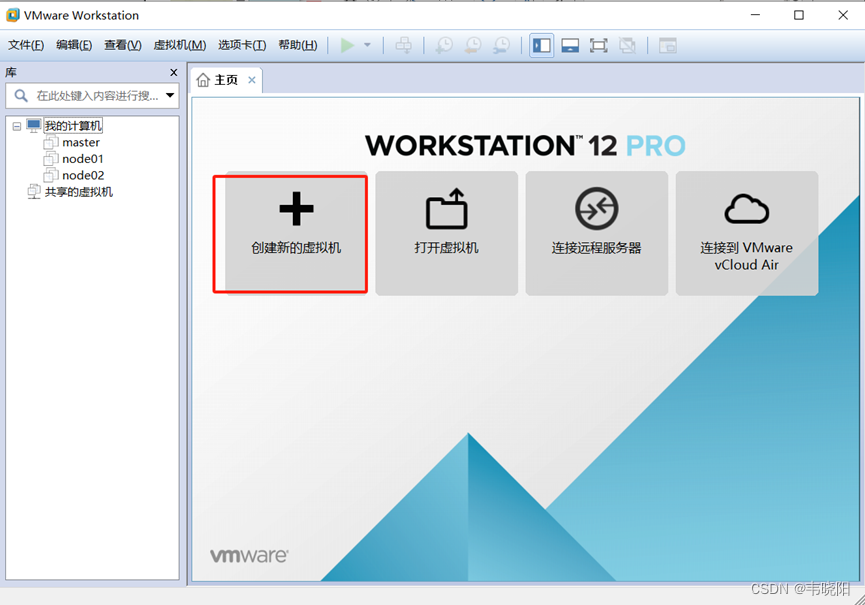The image size is (865, 605).
Task: Click the Full Screen mode icon
Action: point(599,45)
